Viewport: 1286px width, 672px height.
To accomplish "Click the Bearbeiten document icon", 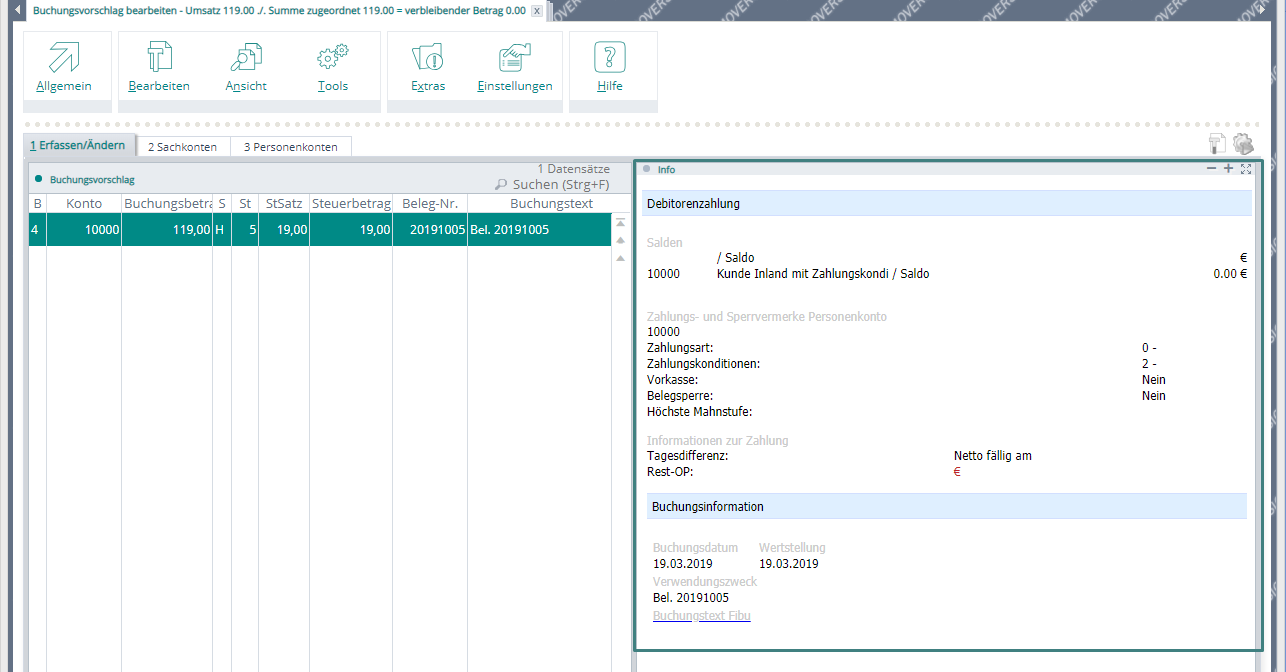I will click(x=159, y=58).
